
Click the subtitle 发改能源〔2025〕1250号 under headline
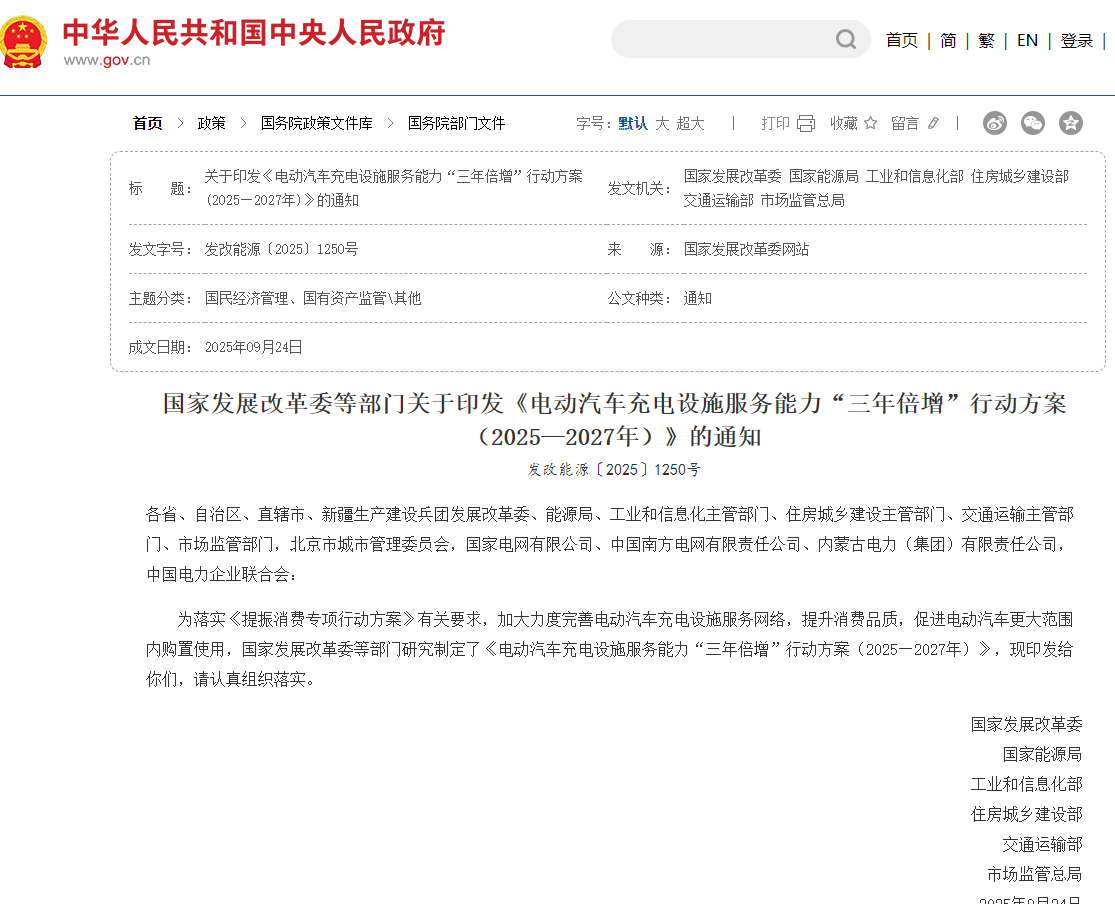coord(614,469)
